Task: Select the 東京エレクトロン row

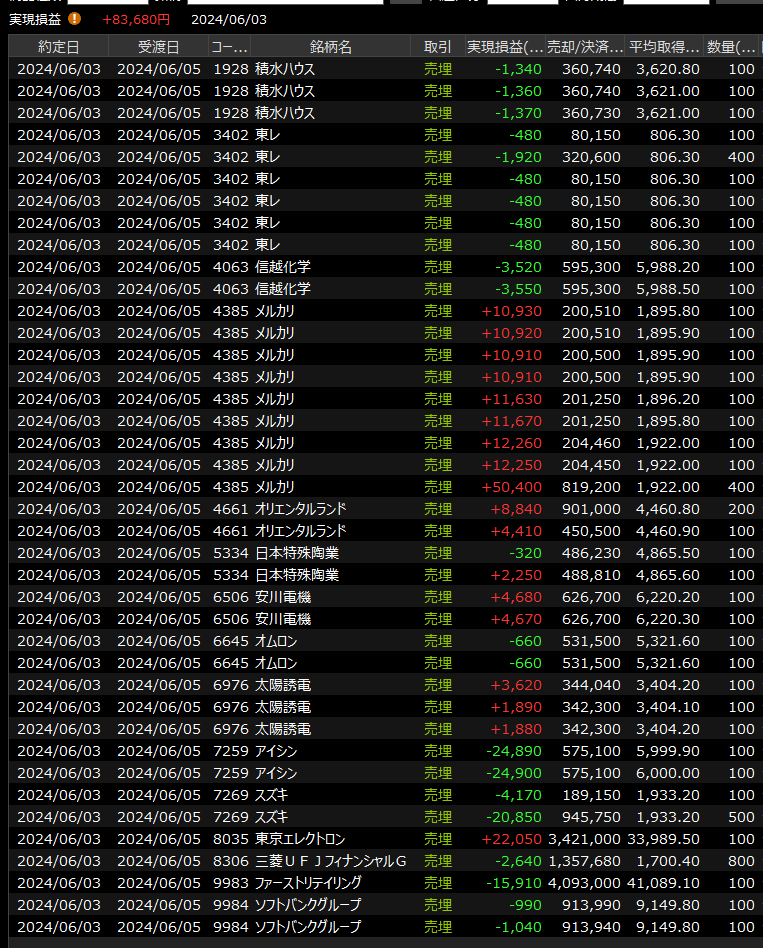Action: [x=330, y=839]
